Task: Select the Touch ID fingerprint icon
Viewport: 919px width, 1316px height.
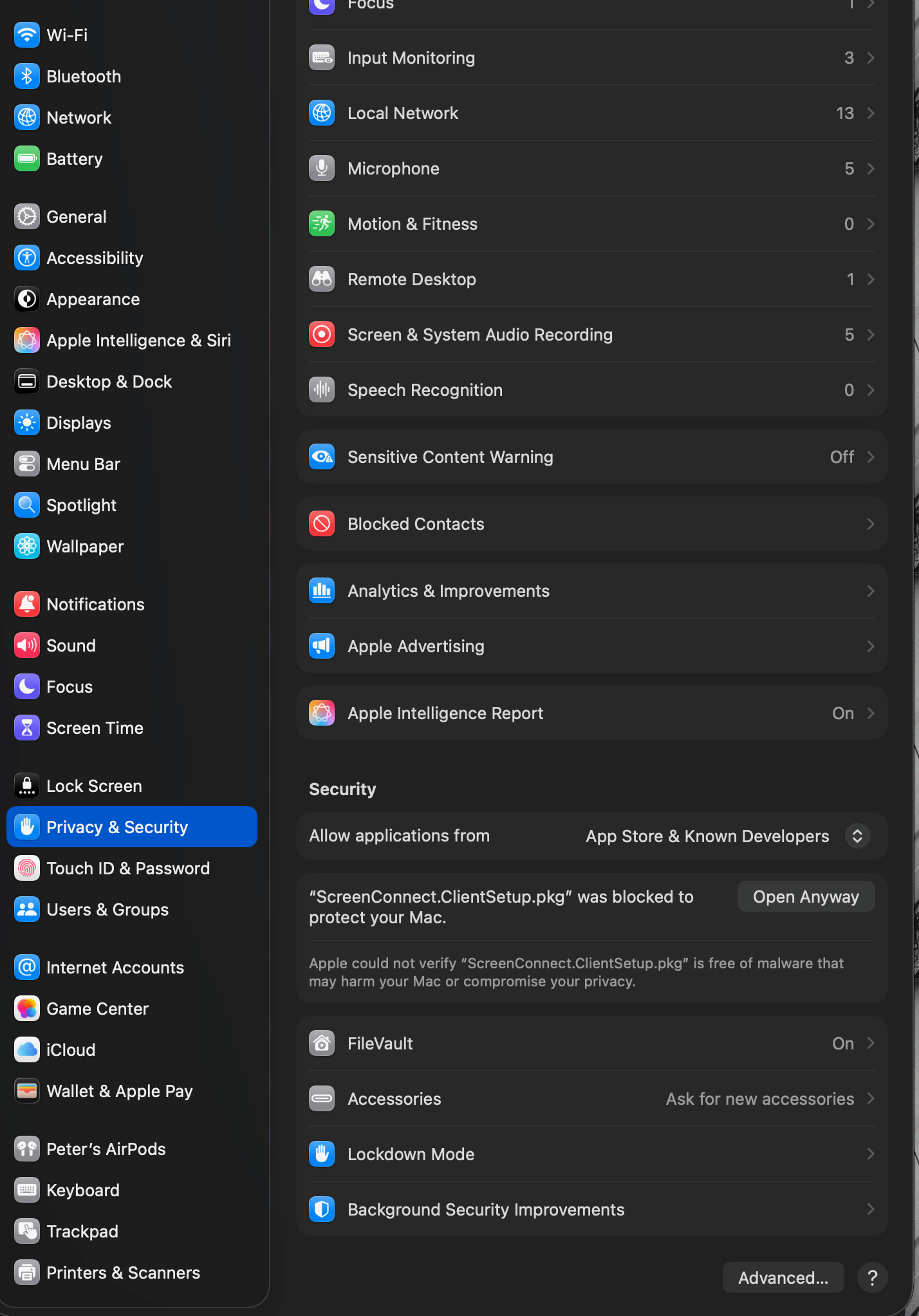Action: click(x=27, y=869)
